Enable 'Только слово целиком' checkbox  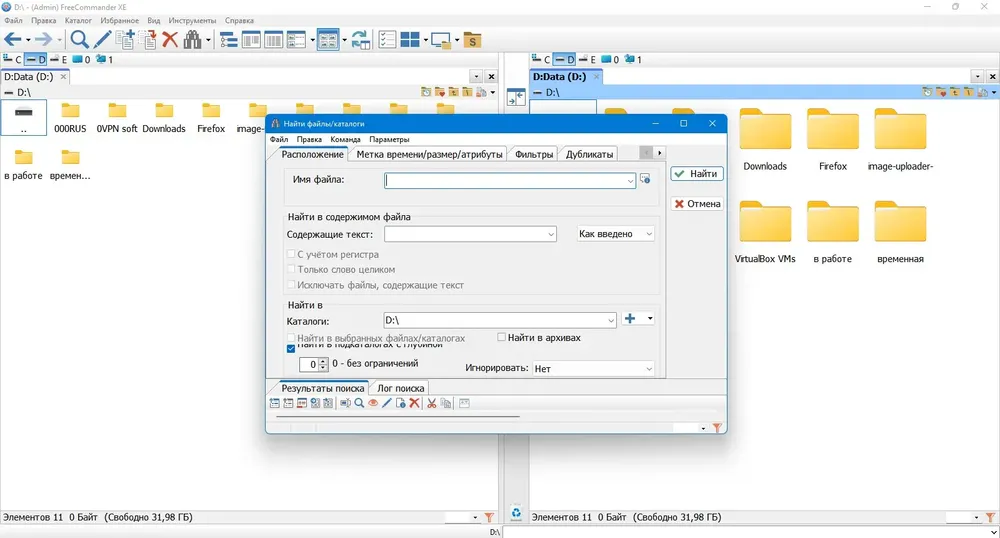tap(291, 270)
